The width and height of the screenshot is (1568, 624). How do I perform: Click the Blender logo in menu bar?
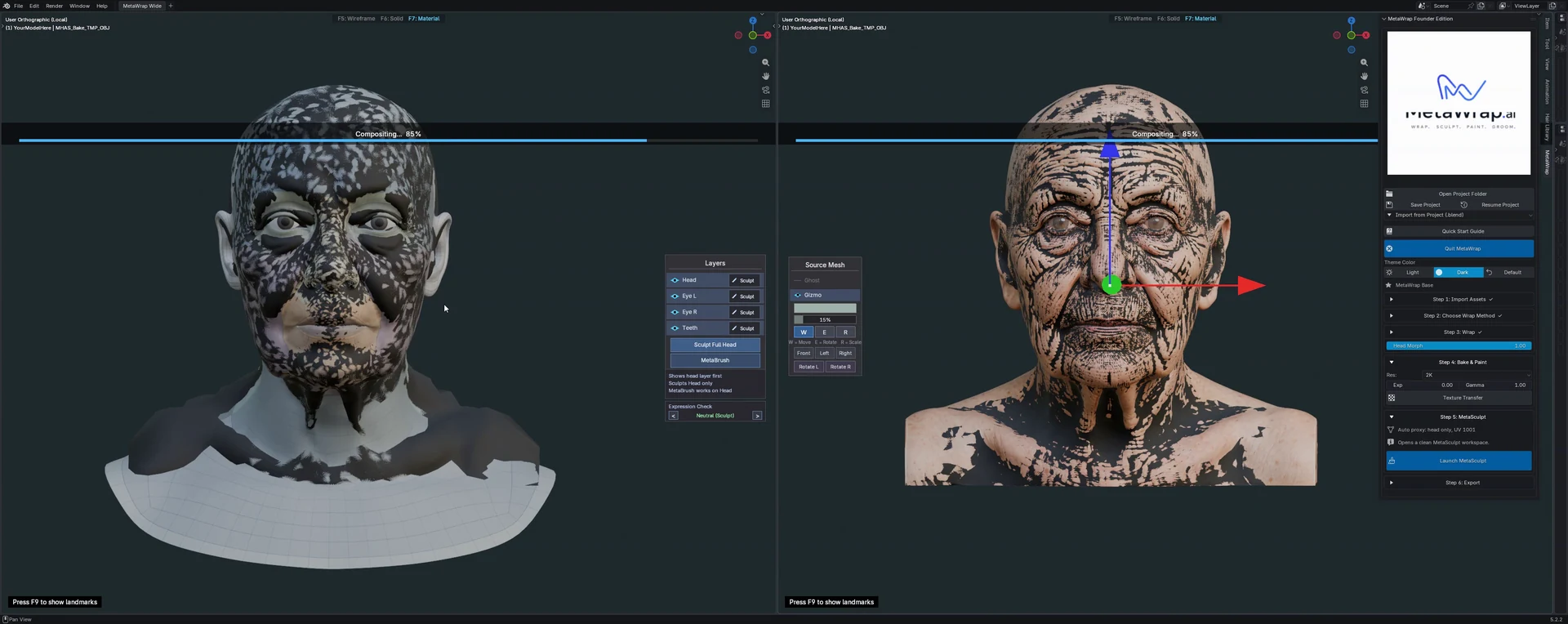tap(7, 6)
